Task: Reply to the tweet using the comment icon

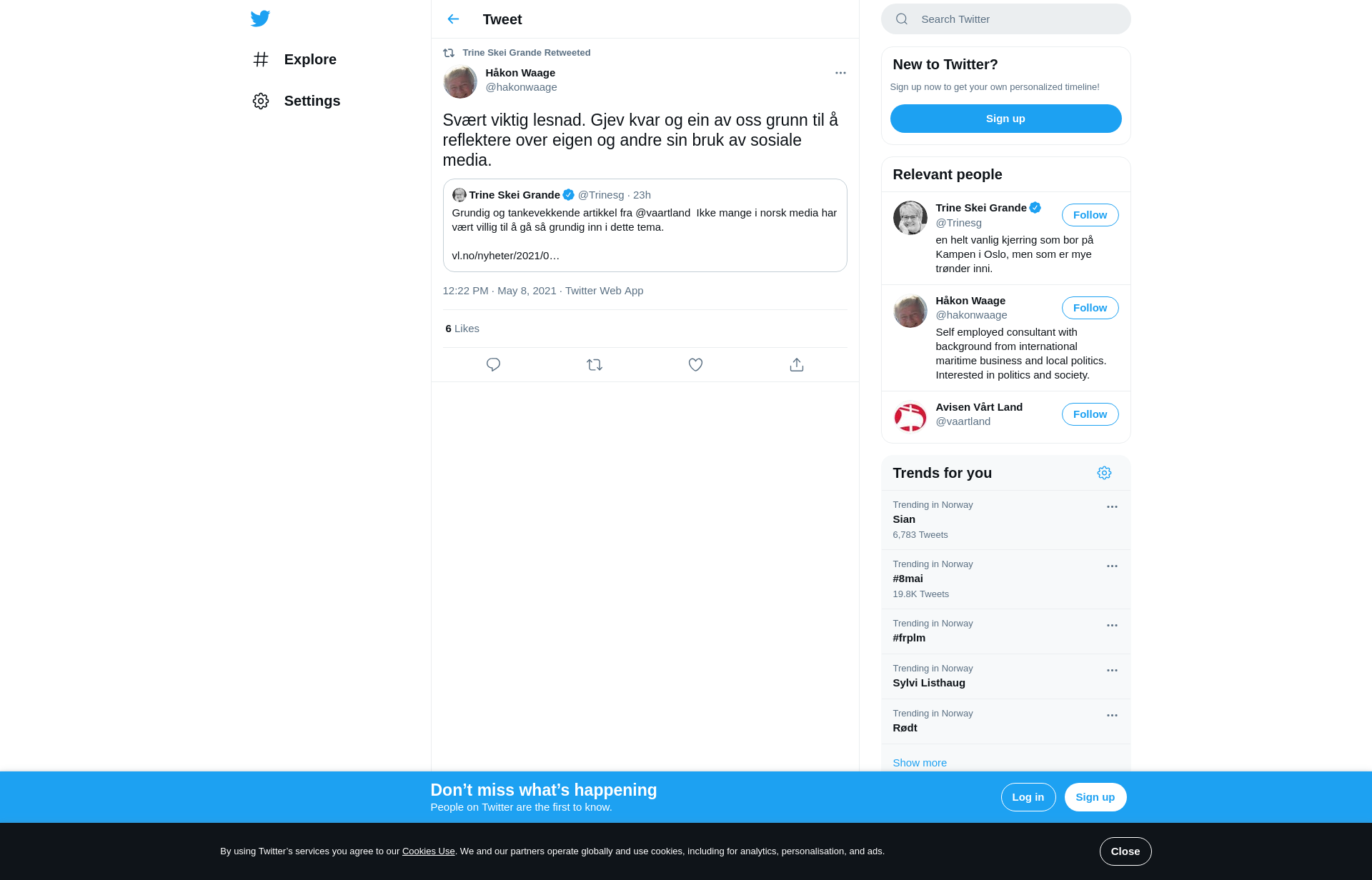Action: point(493,365)
